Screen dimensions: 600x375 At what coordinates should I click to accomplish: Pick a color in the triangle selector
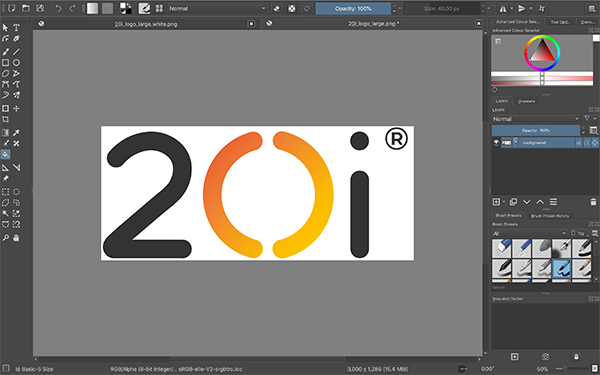[542, 54]
